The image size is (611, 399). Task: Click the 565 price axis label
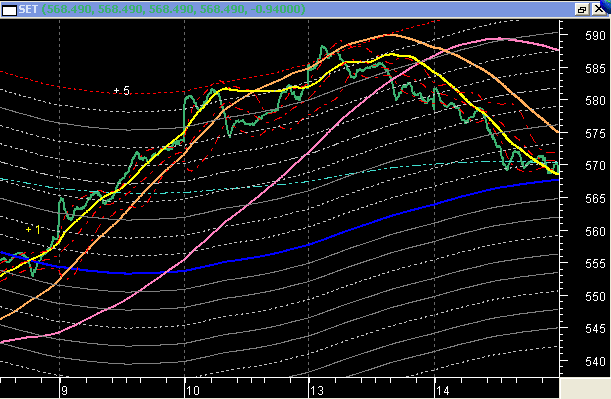coord(595,199)
